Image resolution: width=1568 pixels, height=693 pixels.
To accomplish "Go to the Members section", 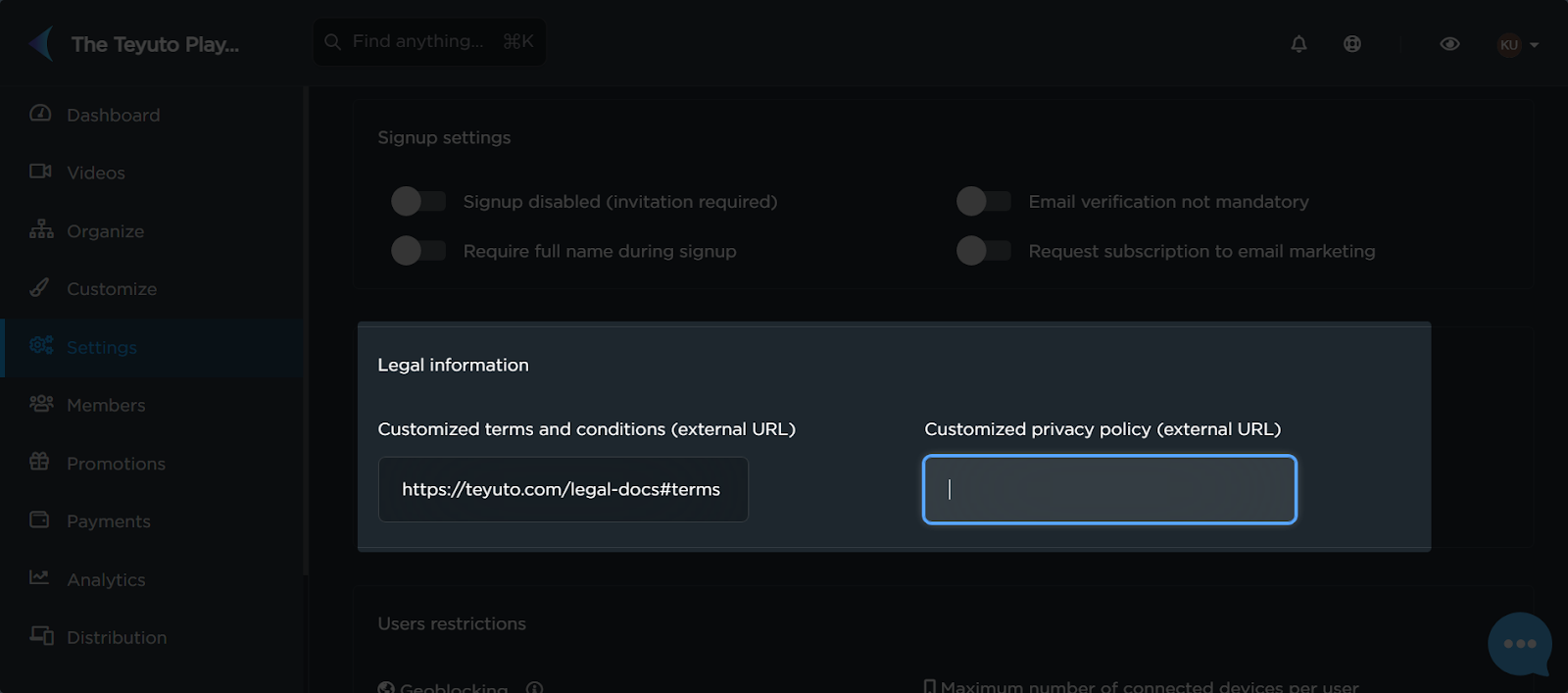I will (105, 405).
